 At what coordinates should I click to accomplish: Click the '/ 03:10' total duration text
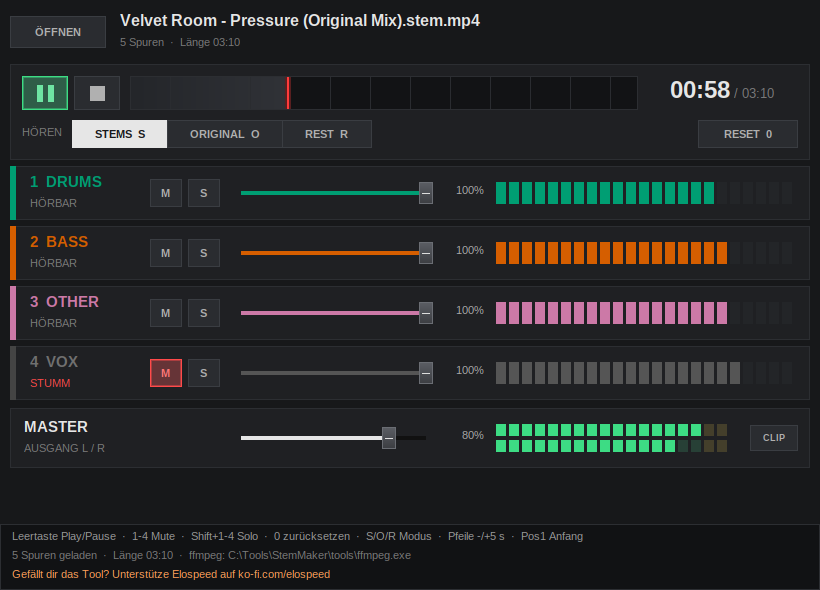click(754, 94)
